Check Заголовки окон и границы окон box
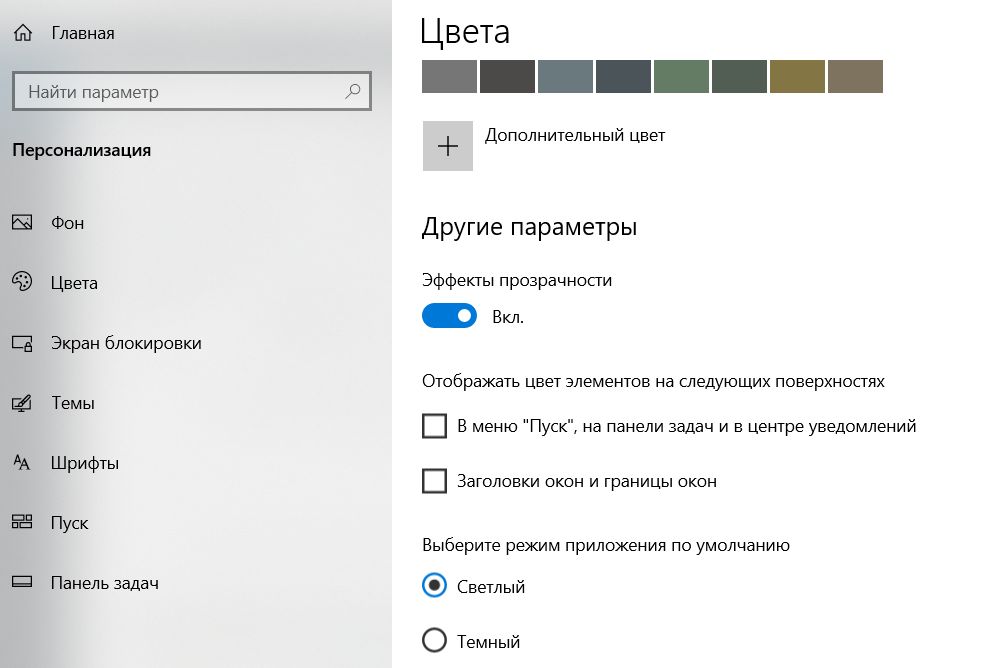This screenshot has width=1002, height=668. tap(435, 481)
